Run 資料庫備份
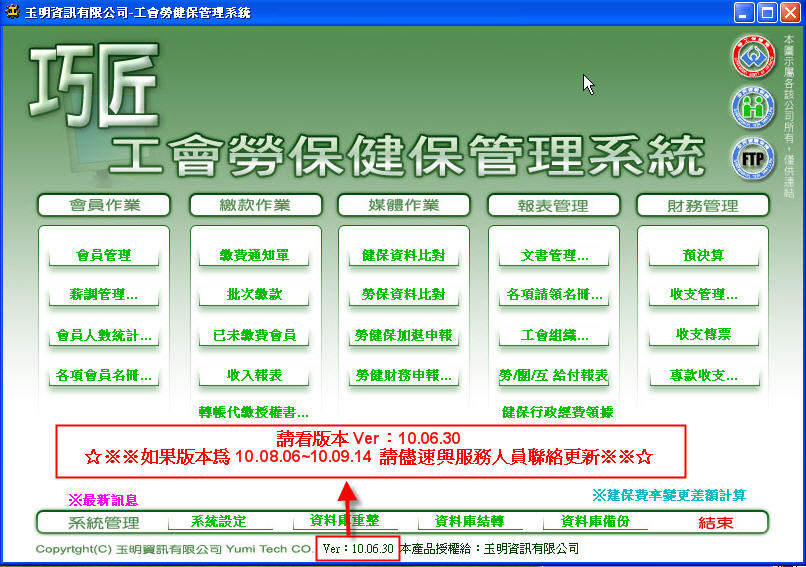The width and height of the screenshot is (806, 567). point(595,521)
